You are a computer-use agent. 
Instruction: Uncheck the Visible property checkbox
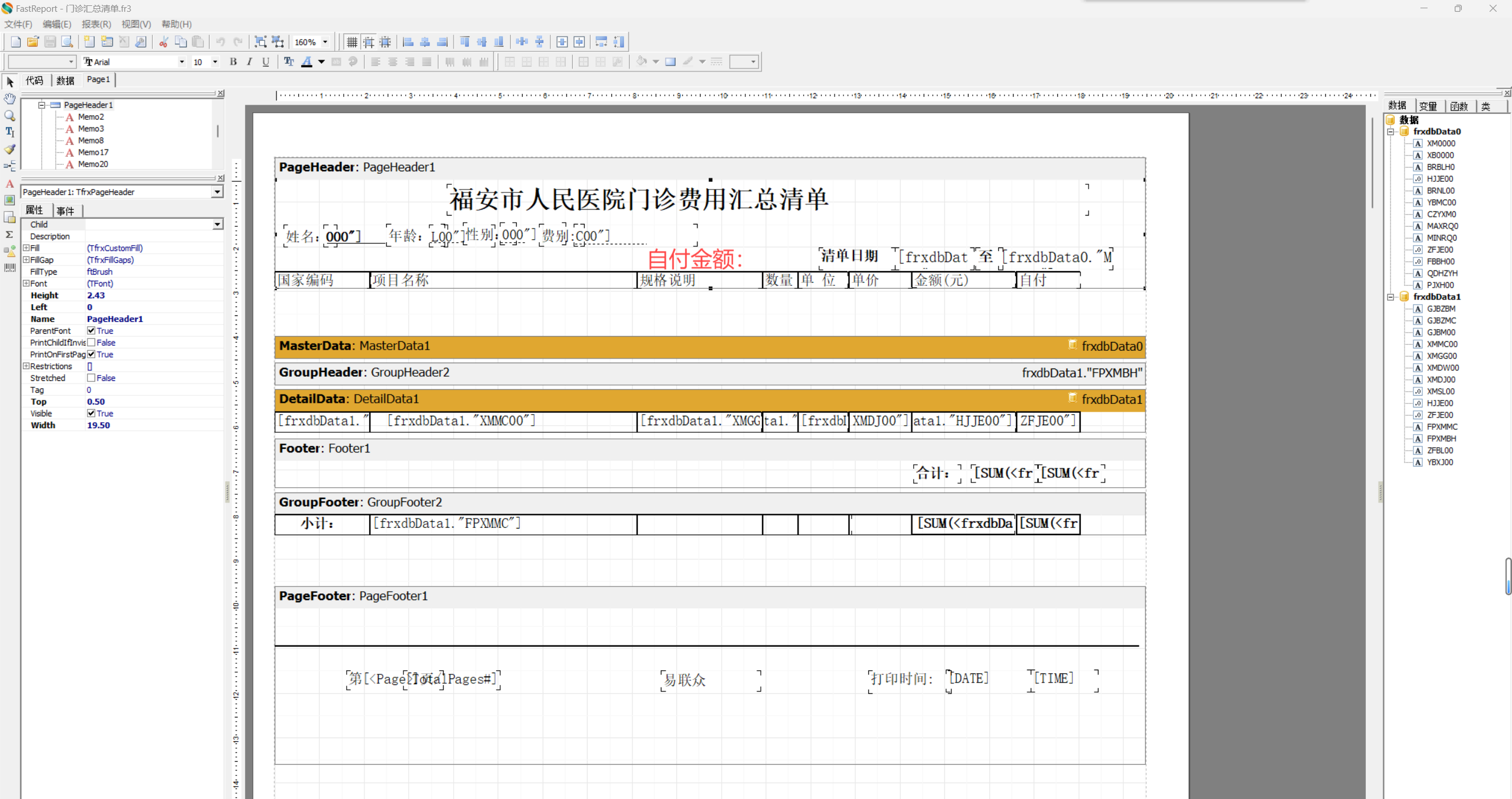coord(91,413)
